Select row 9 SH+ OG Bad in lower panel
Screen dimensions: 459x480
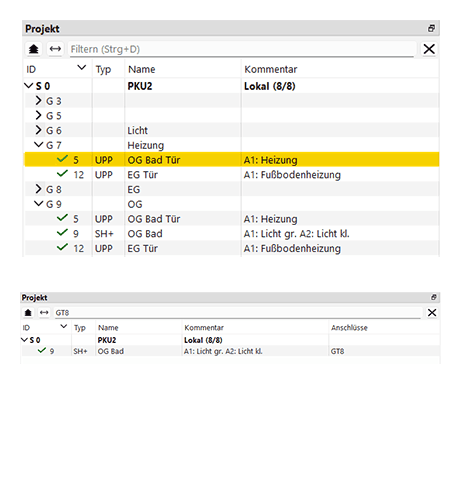tap(230, 351)
